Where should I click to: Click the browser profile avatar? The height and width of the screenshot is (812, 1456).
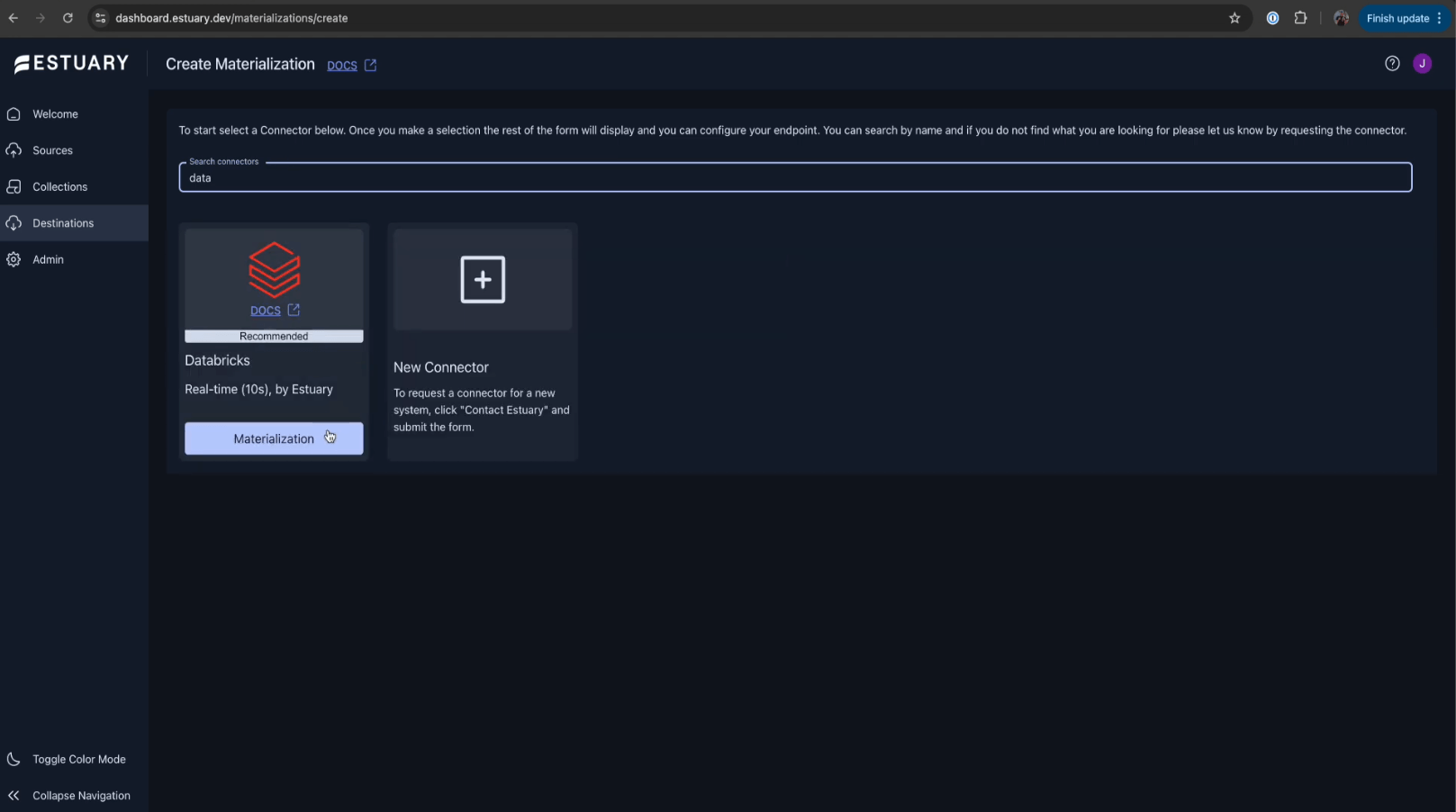1341,18
